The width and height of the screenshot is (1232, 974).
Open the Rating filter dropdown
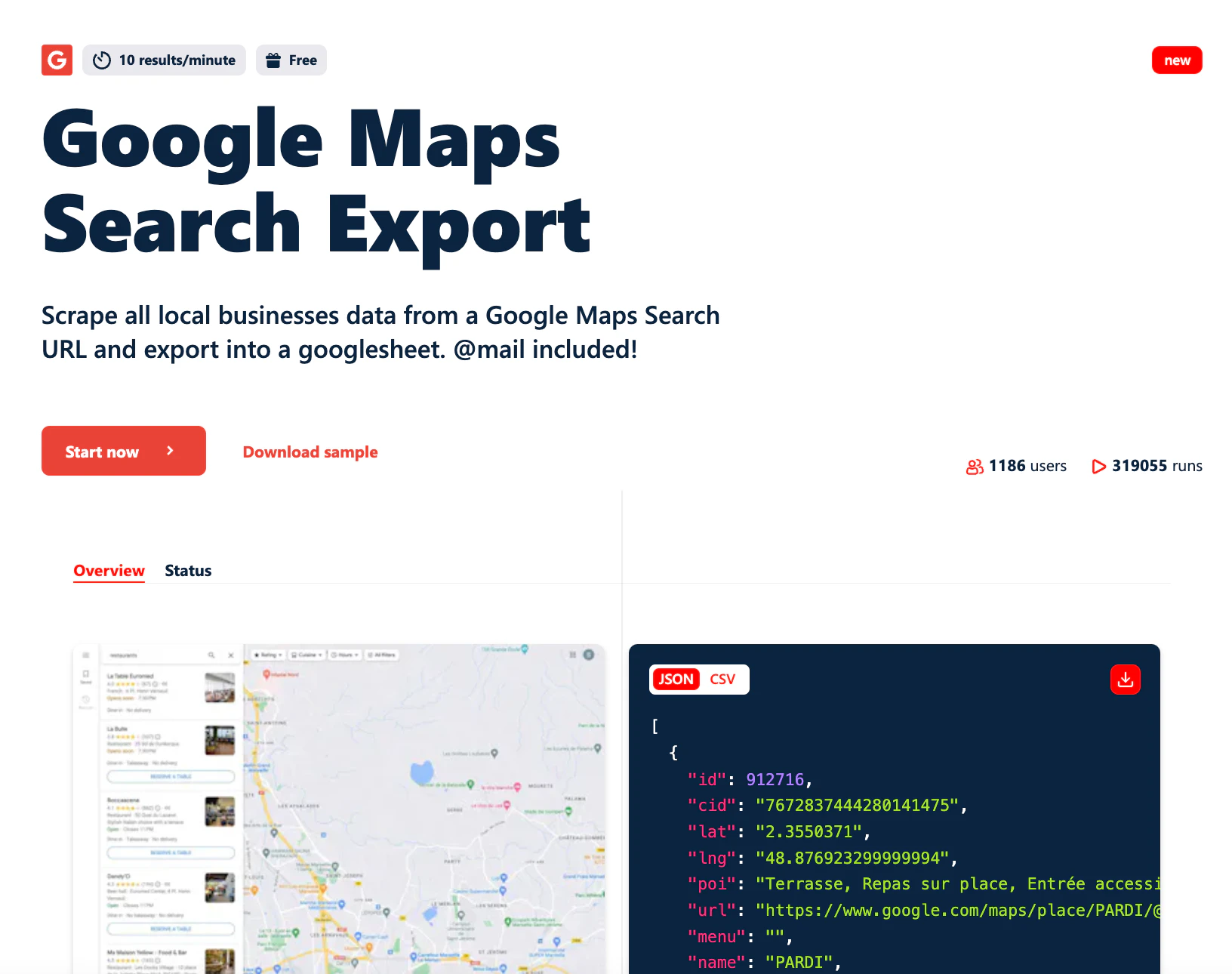point(268,655)
